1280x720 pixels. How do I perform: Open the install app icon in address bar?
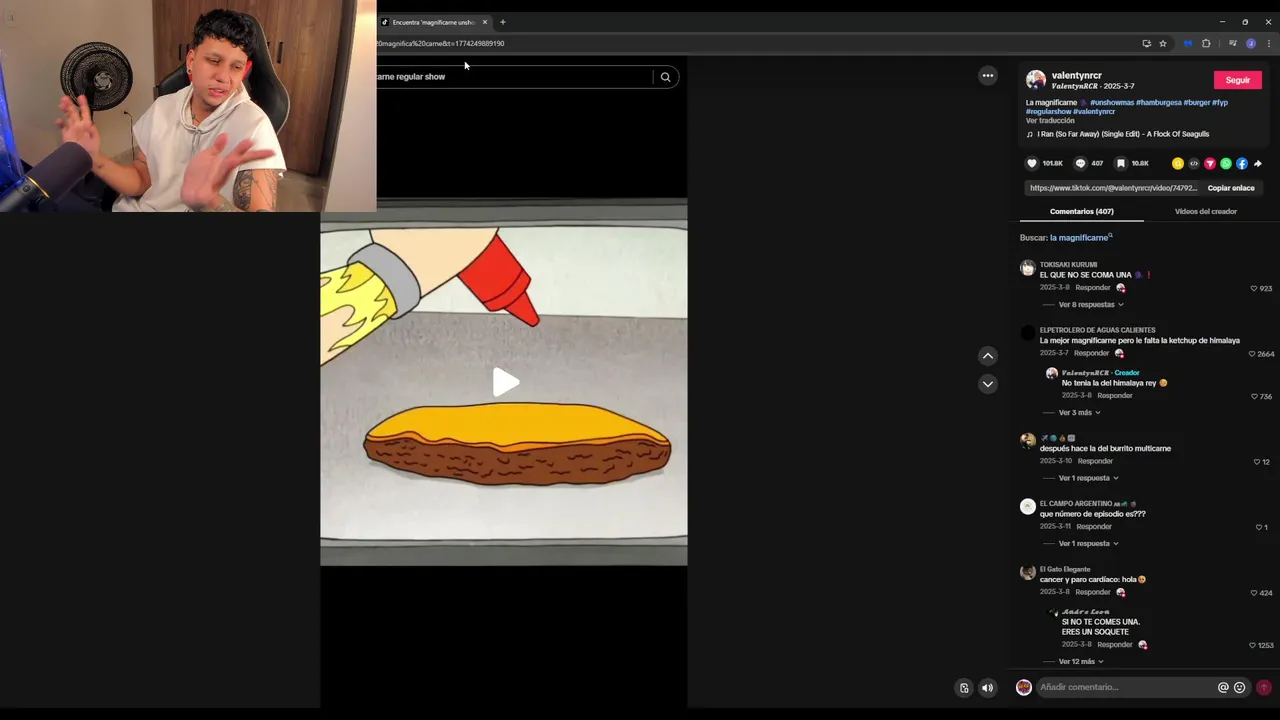1146,43
